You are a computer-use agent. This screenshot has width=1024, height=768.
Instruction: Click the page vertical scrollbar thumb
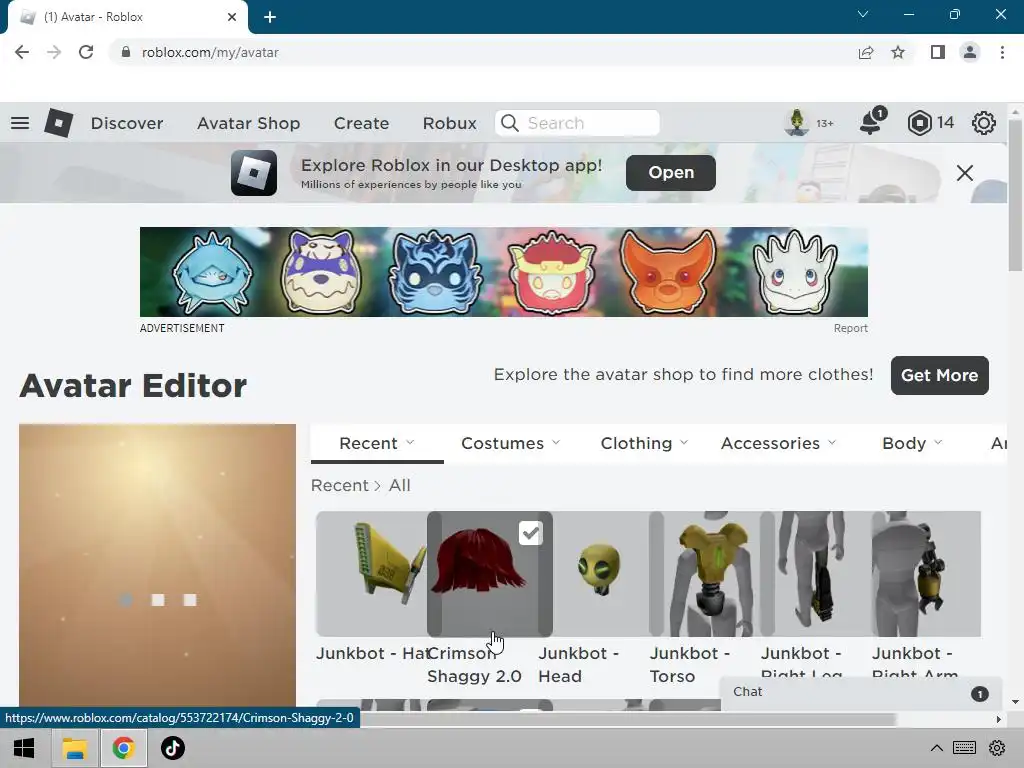point(1015,195)
